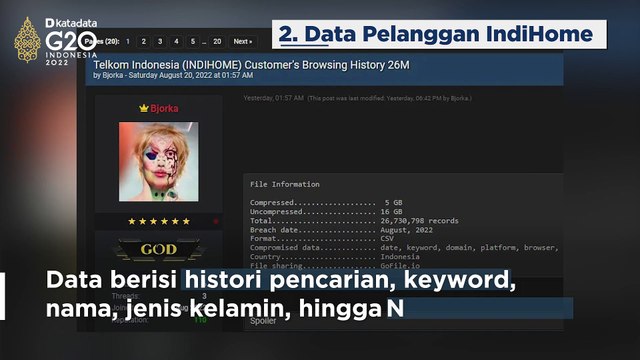Click the 'Compressed... 5 GB' line

(x=326, y=202)
